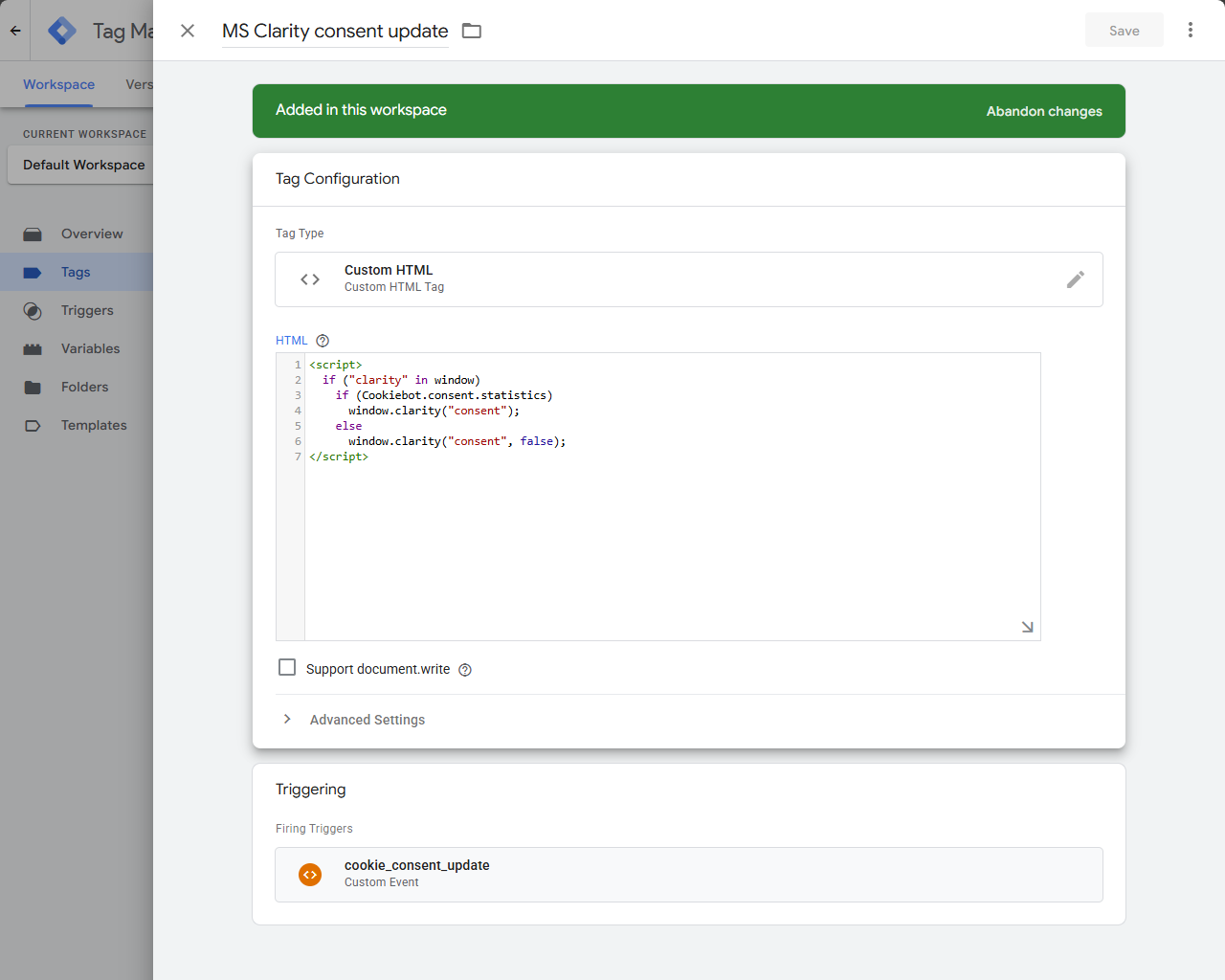Rename tag via MS Clarity consent update title
This screenshot has width=1225, height=980.
(335, 31)
